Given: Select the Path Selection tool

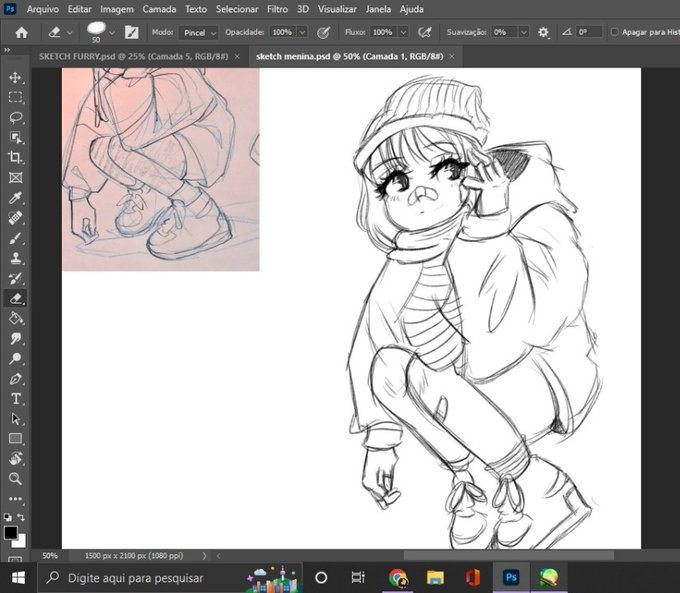Looking at the screenshot, I should pos(16,419).
